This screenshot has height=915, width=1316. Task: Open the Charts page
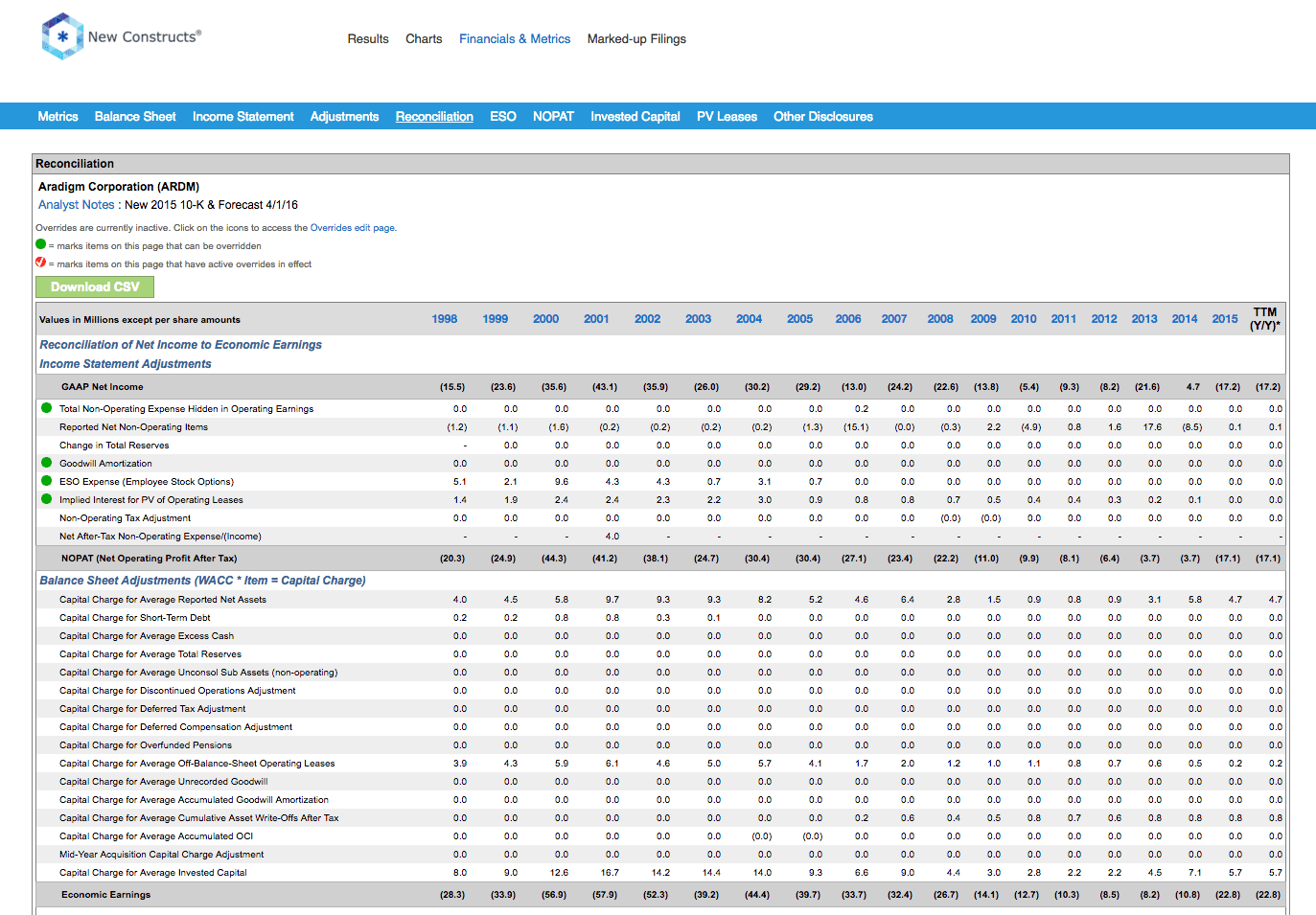pyautogui.click(x=424, y=39)
